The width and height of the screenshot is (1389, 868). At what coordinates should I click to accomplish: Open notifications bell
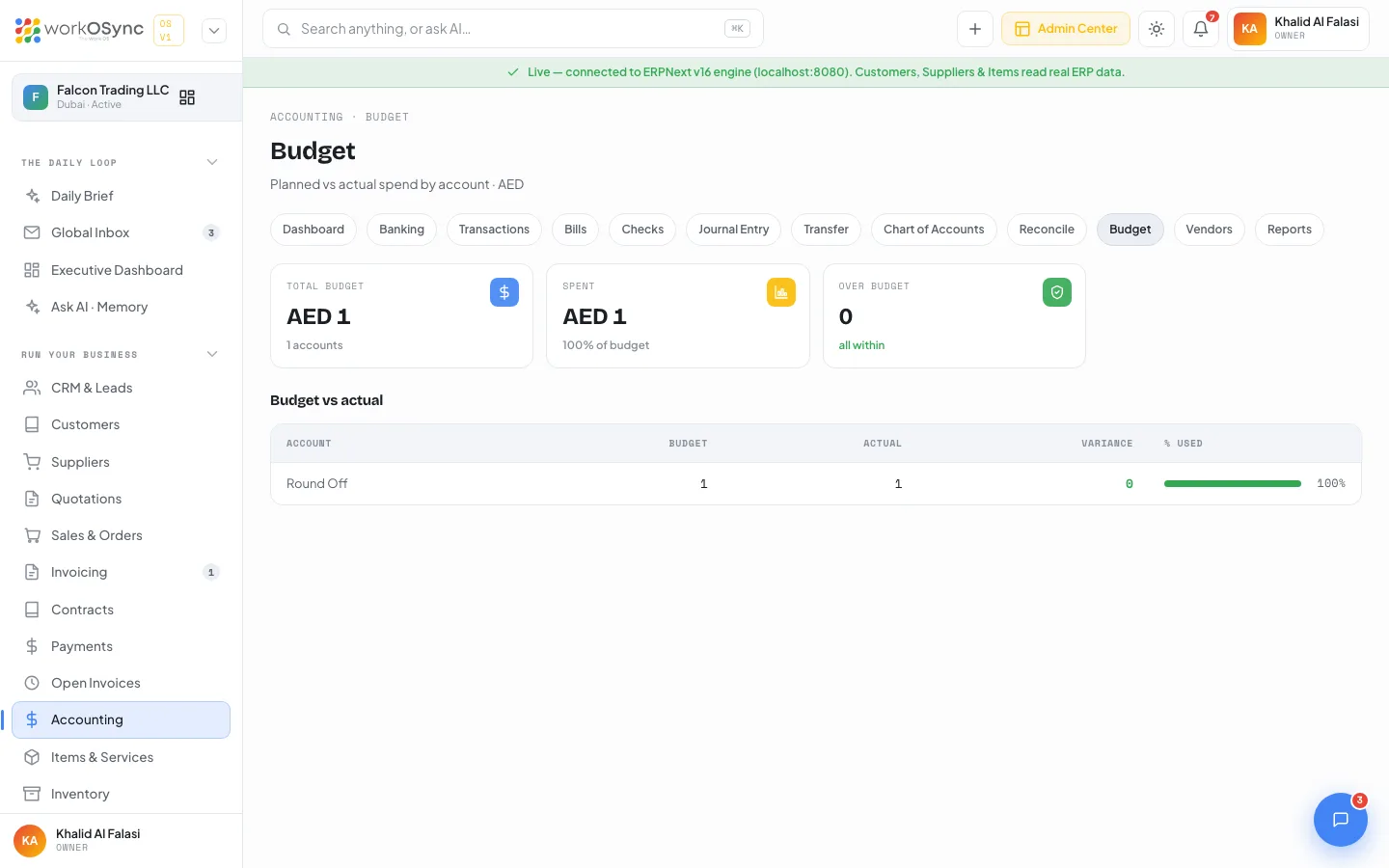click(1201, 29)
